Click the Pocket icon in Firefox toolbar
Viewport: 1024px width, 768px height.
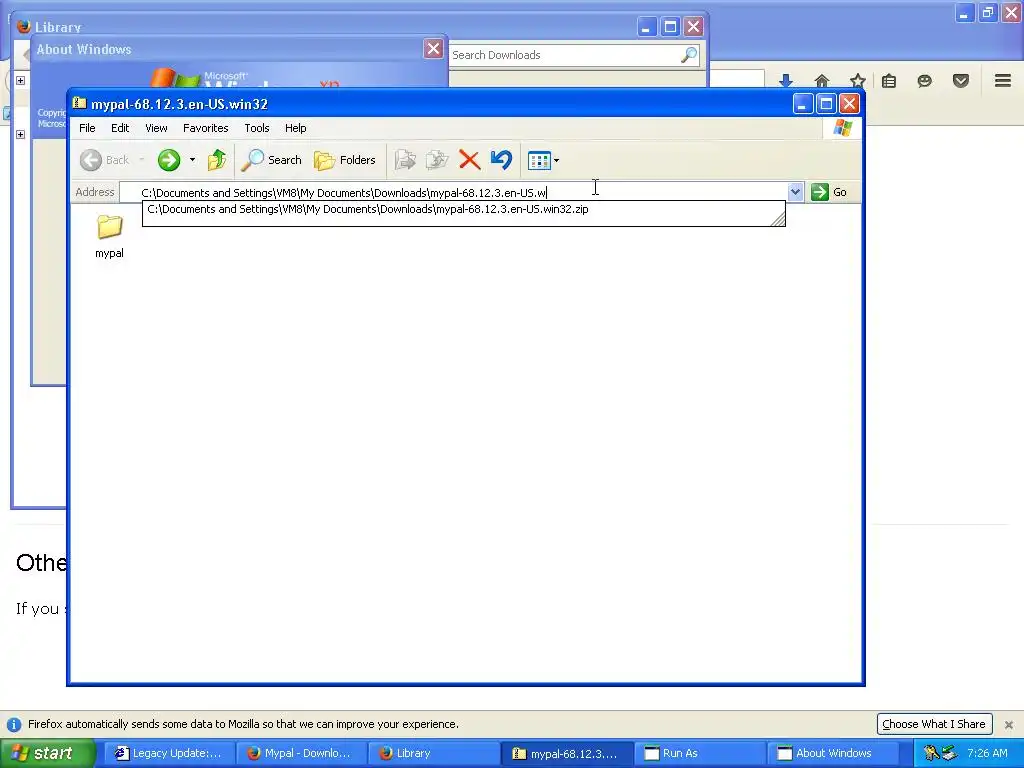click(961, 81)
